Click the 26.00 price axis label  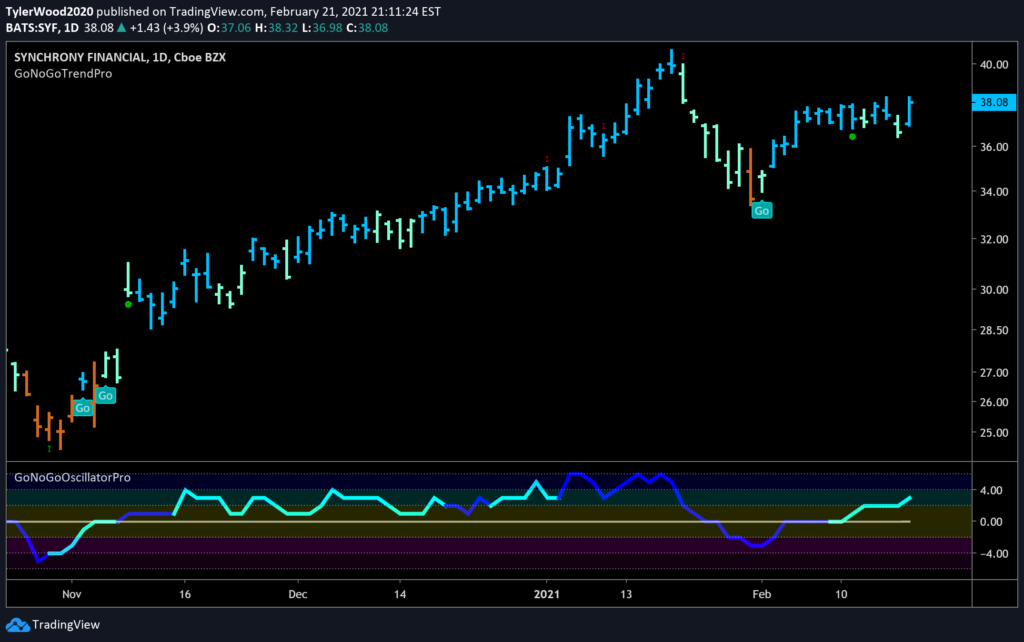pyautogui.click(x=993, y=402)
